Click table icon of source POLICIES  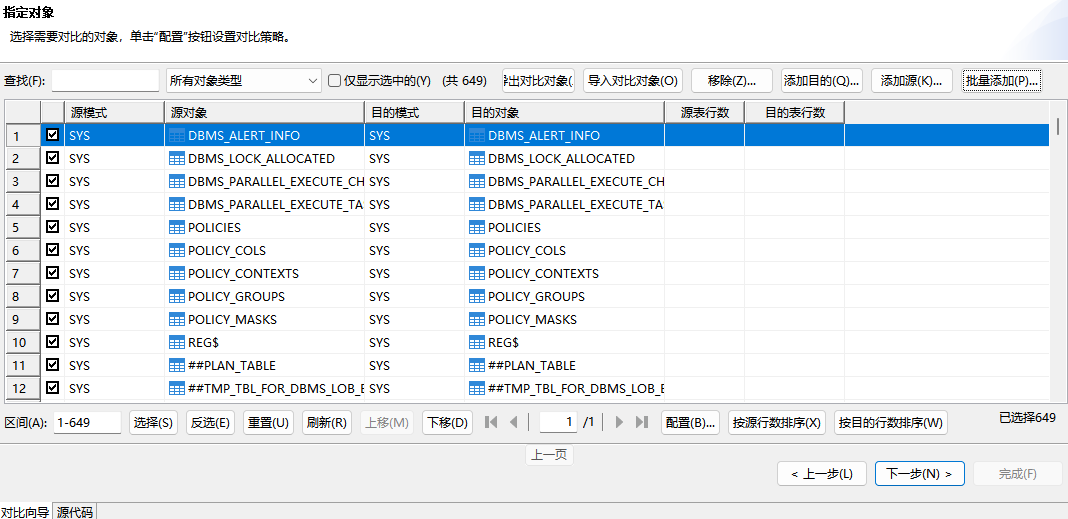177,227
